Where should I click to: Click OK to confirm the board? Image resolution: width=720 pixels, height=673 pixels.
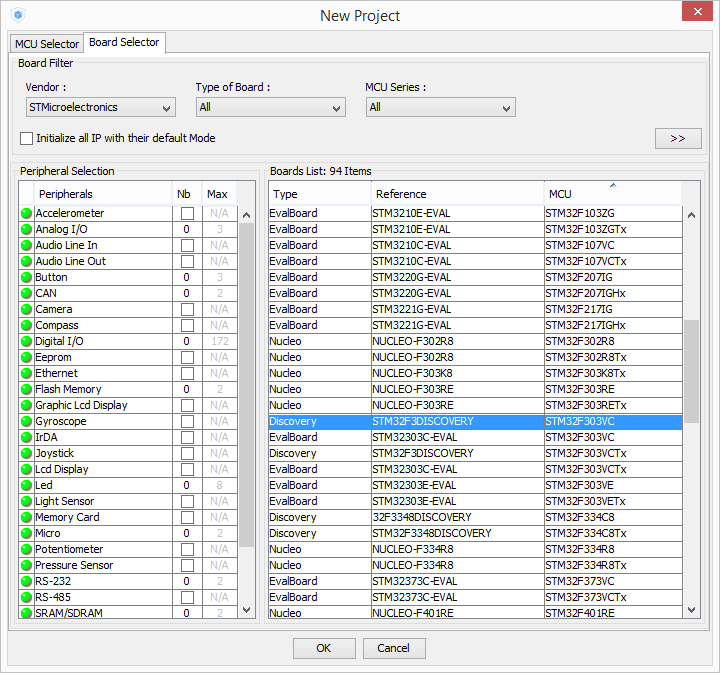pyautogui.click(x=324, y=648)
